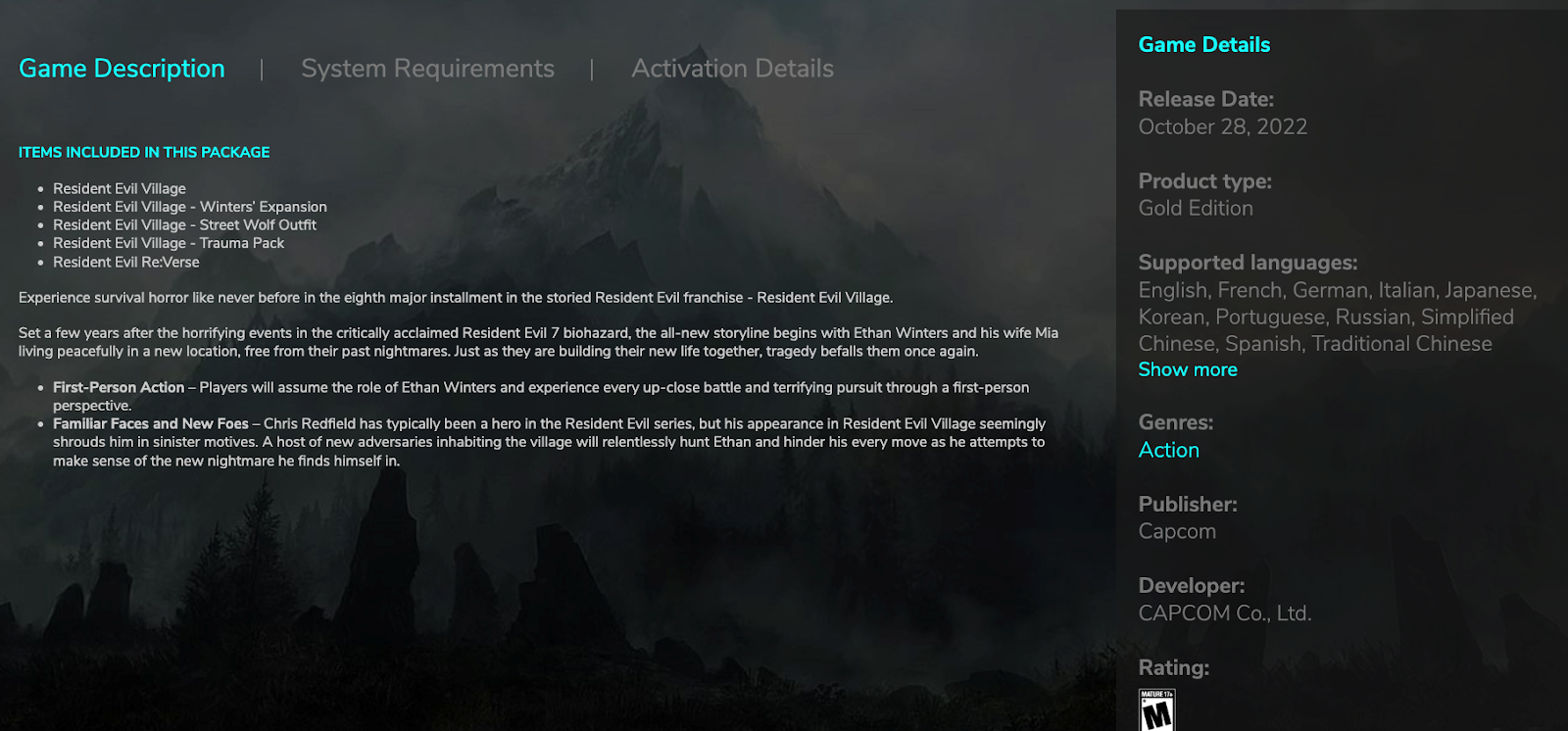Click the supported languages list text
The height and width of the screenshot is (731, 1568).
pos(1337,317)
